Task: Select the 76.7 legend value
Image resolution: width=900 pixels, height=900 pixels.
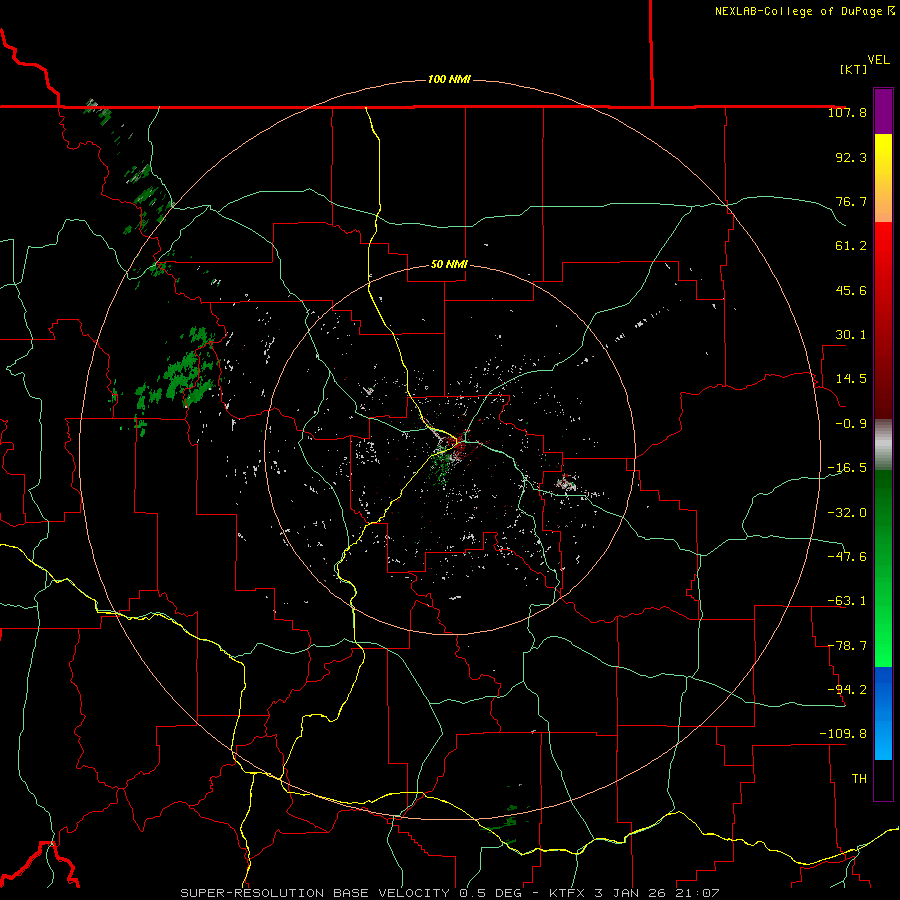Action: [x=851, y=201]
